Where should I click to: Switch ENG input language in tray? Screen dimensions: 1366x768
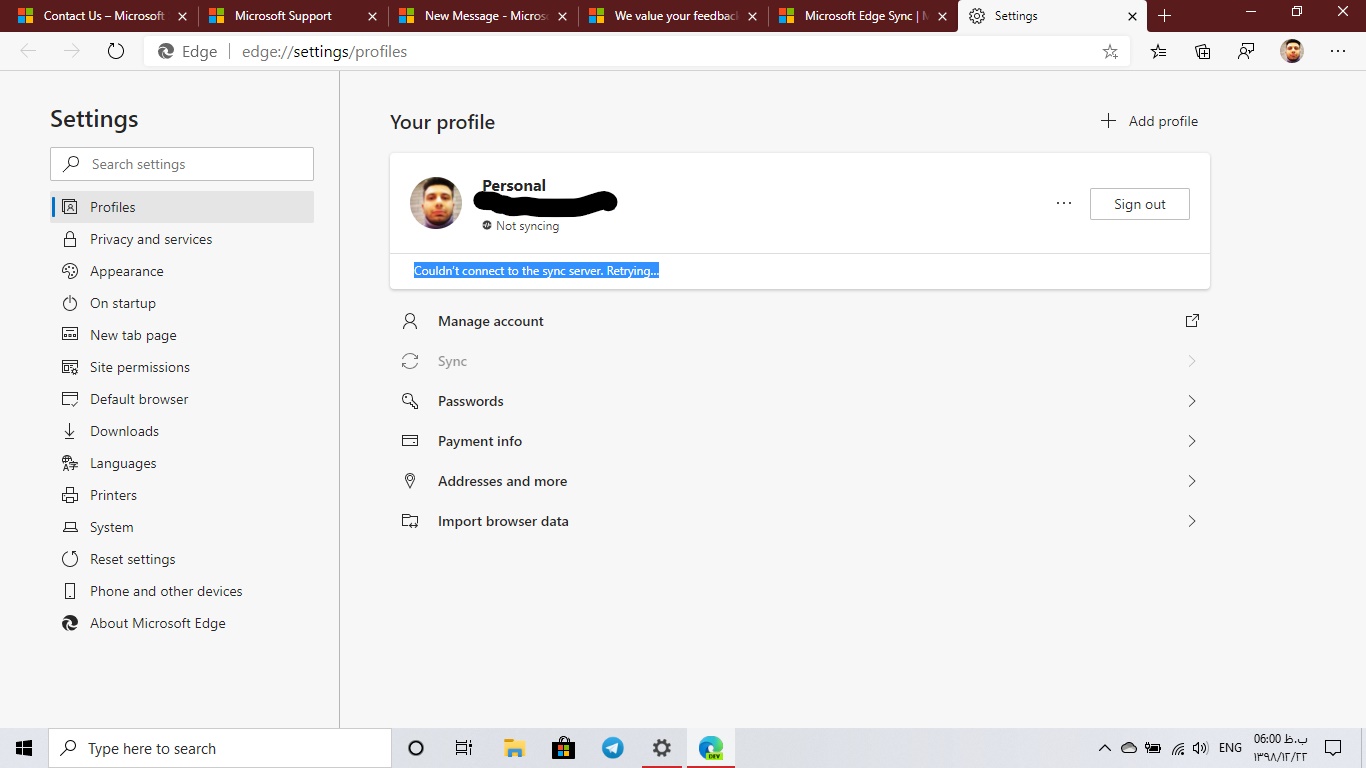[1231, 748]
